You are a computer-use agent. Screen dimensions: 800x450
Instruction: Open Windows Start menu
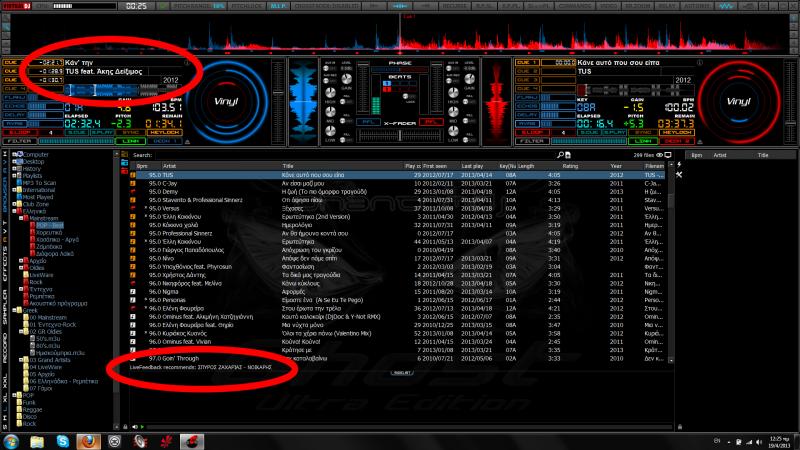click(x=11, y=441)
